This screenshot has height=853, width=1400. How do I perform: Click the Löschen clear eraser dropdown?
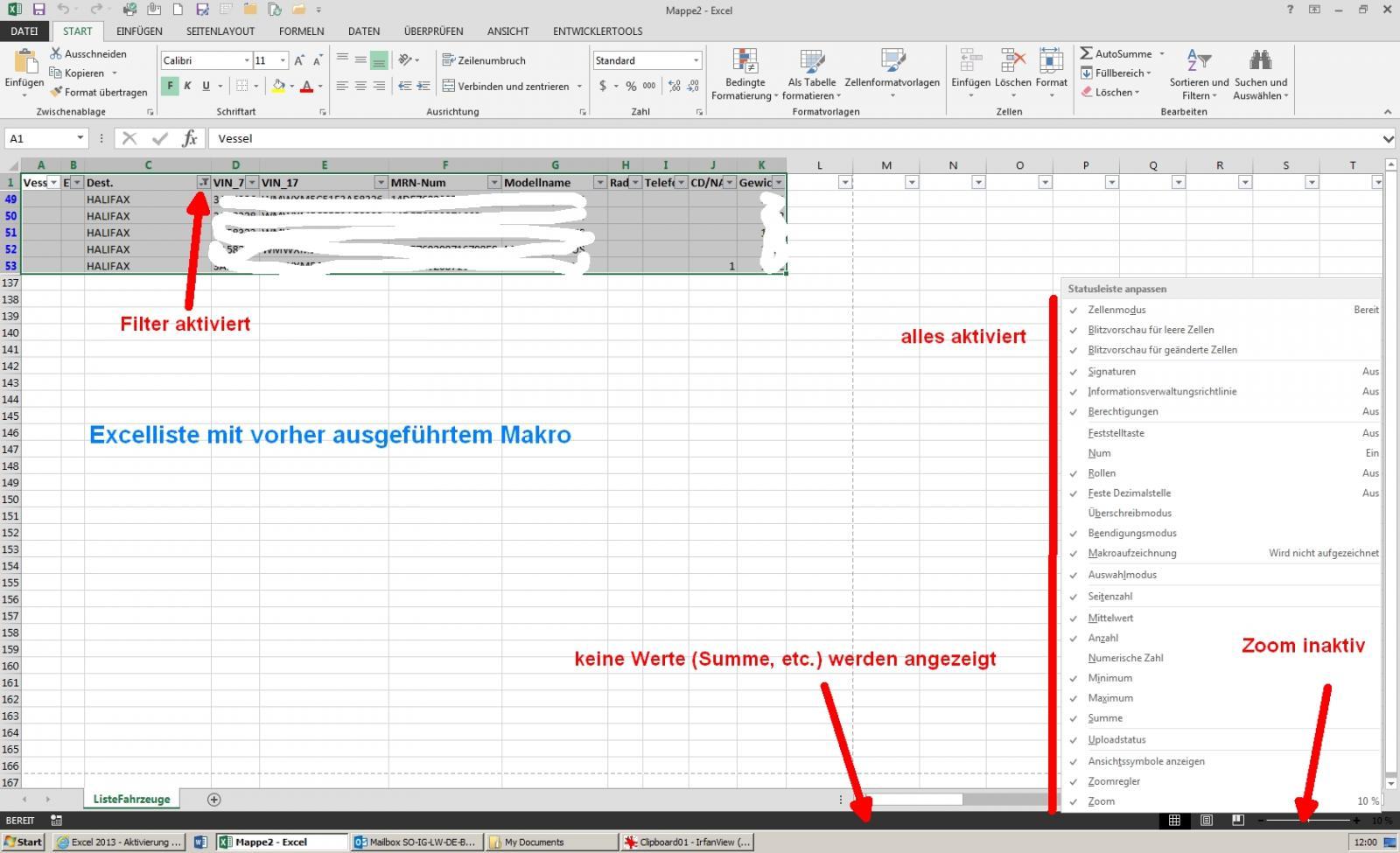click(1109, 92)
